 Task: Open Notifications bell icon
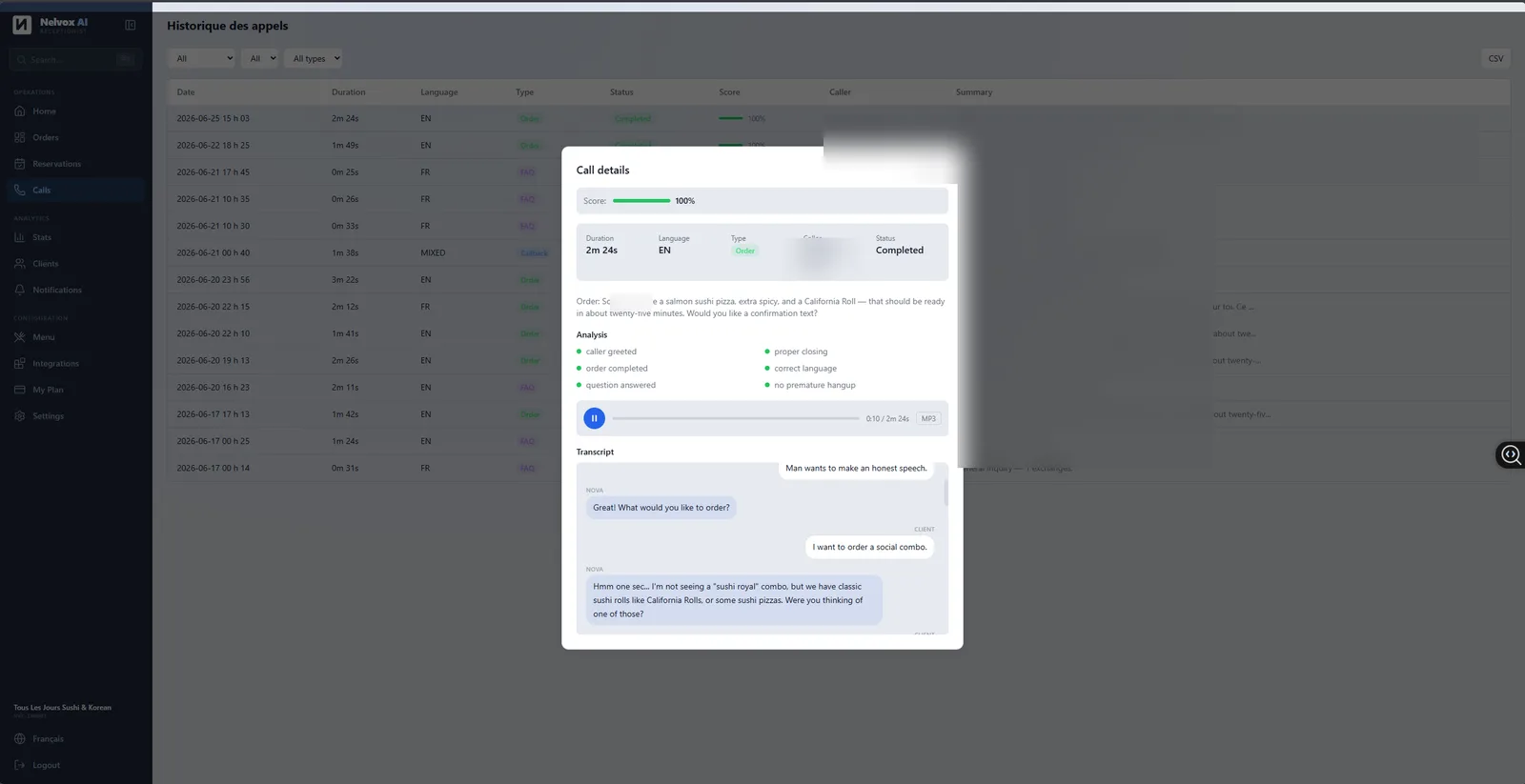pos(20,290)
